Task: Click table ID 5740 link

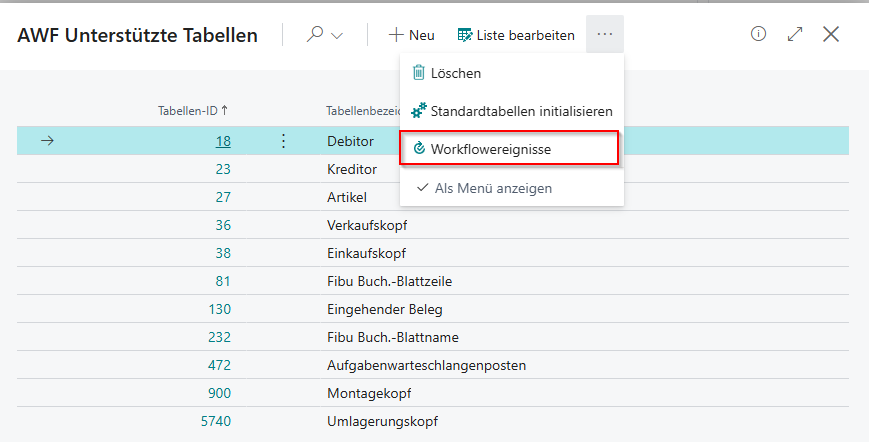Action: [x=216, y=421]
